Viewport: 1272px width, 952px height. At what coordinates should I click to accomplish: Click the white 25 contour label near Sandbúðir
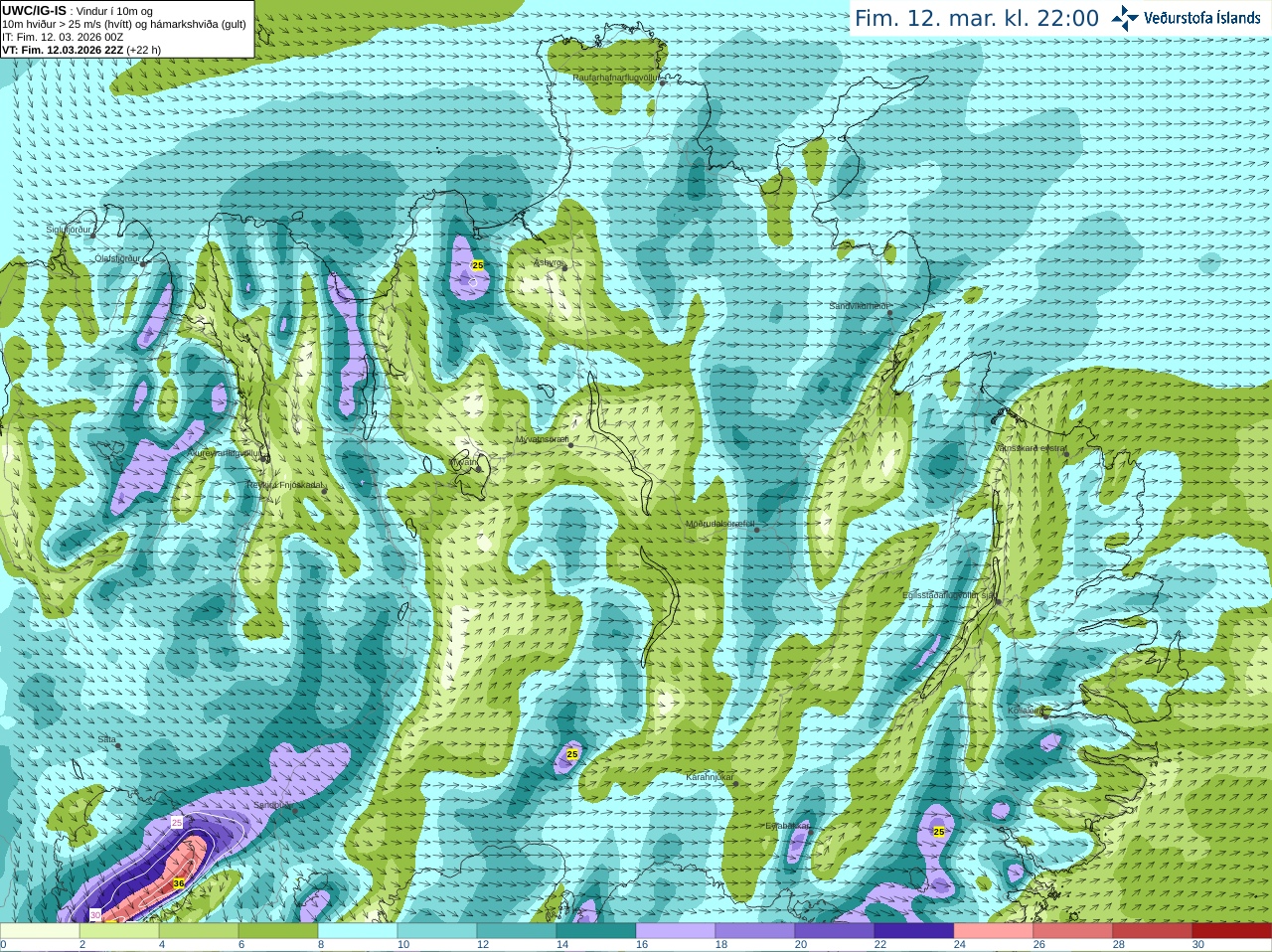click(x=177, y=823)
